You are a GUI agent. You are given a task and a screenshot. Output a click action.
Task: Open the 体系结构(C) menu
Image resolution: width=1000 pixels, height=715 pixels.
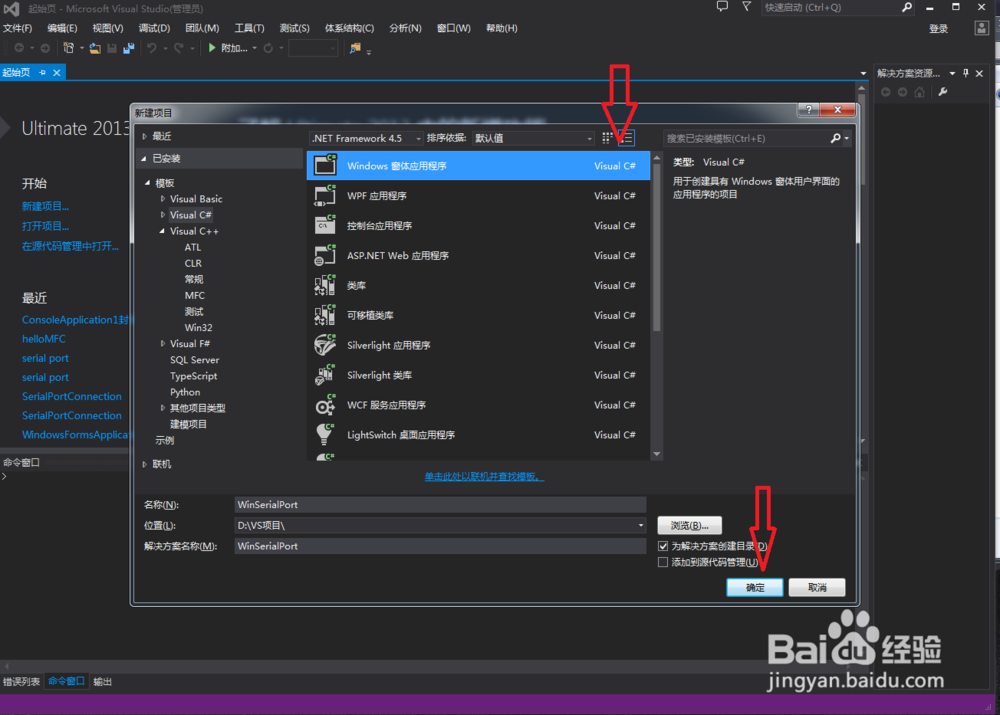click(x=349, y=28)
